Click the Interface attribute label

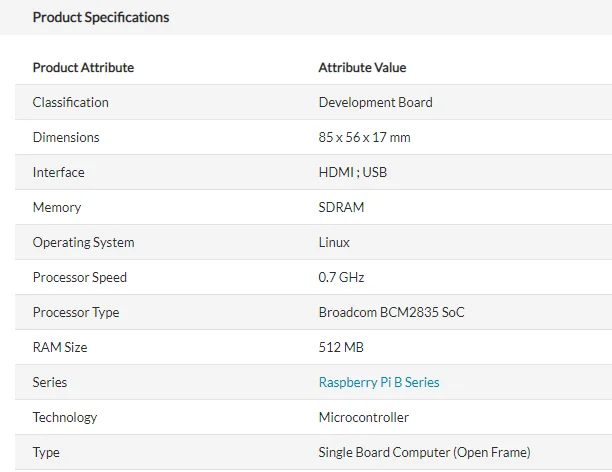(58, 172)
